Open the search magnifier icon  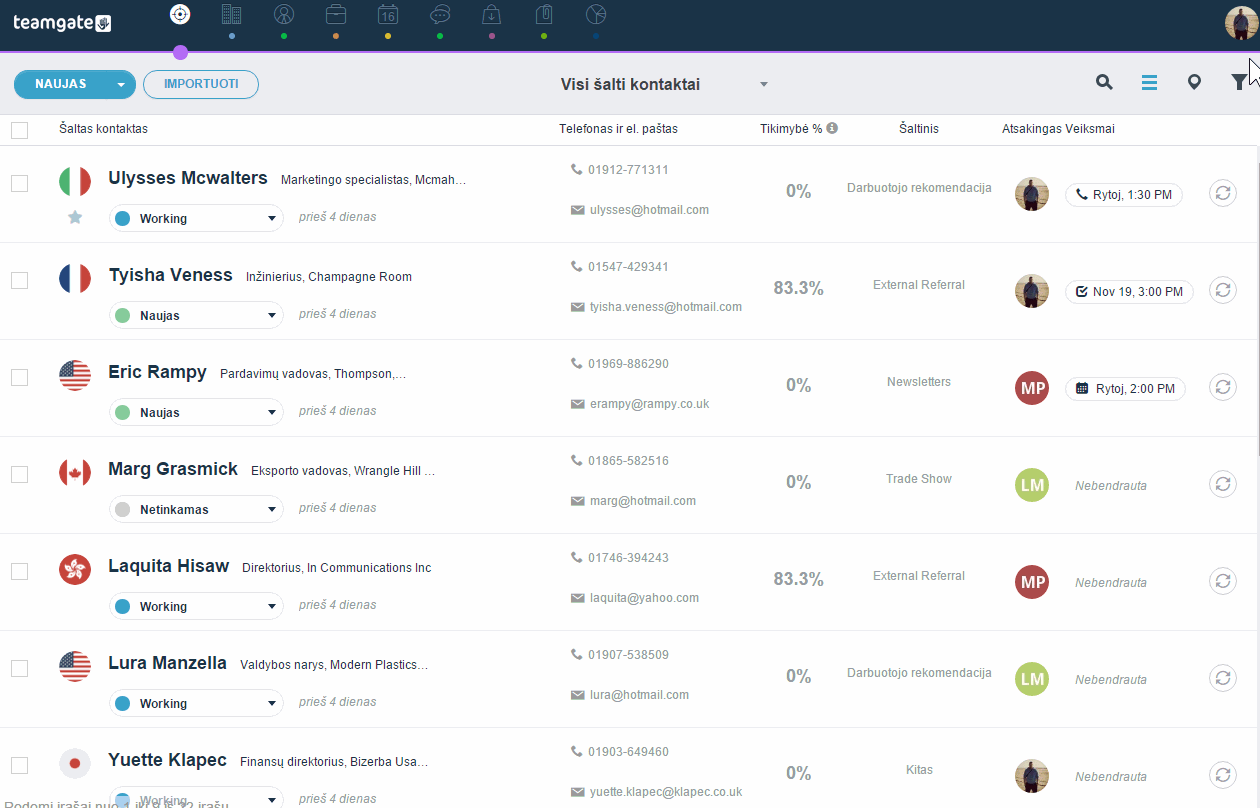(1104, 83)
